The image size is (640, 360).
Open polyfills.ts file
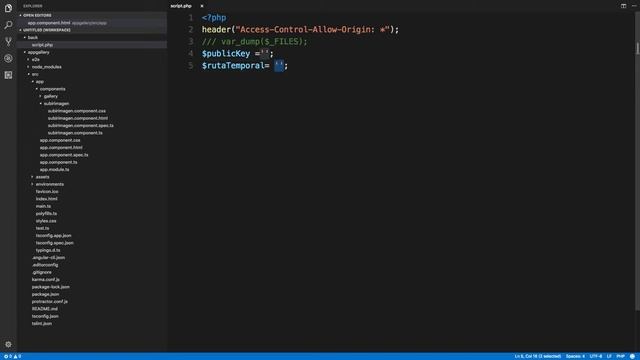(46, 213)
